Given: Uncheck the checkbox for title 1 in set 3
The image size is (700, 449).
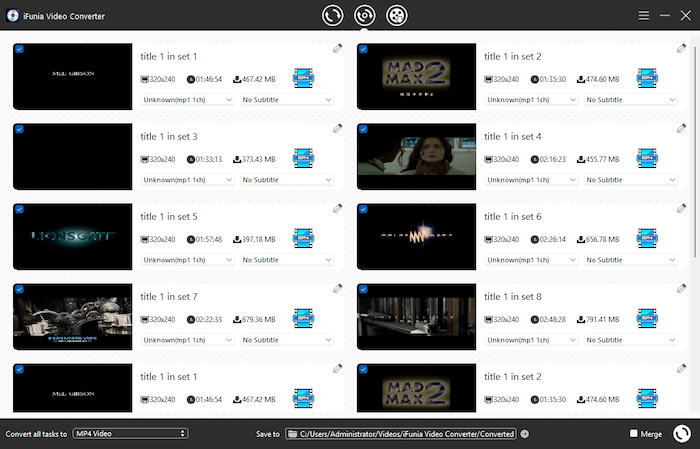Looking at the screenshot, I should pos(20,130).
